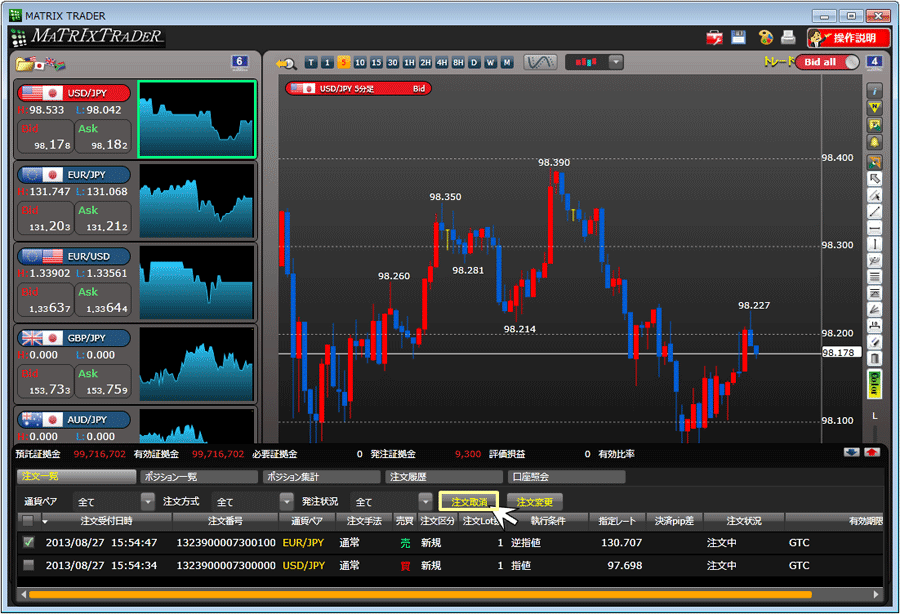Select the GBP/JPY currency pair header
Image resolution: width=900 pixels, height=614 pixels.
point(73,337)
